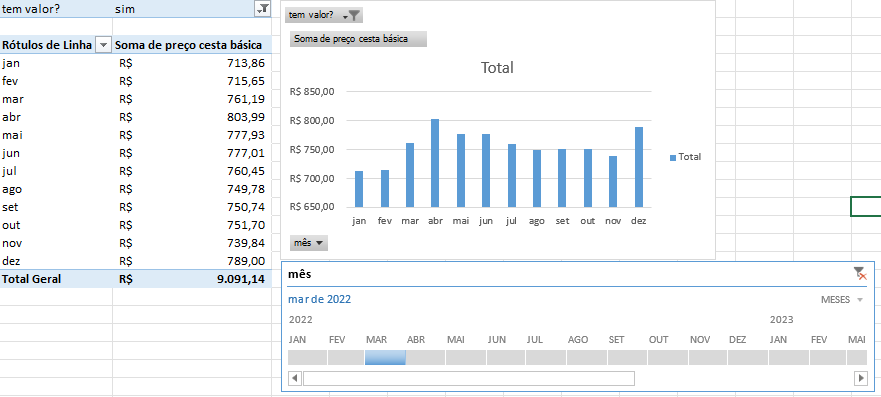
Task: Select the cell with value 777,93
Action: (192, 135)
